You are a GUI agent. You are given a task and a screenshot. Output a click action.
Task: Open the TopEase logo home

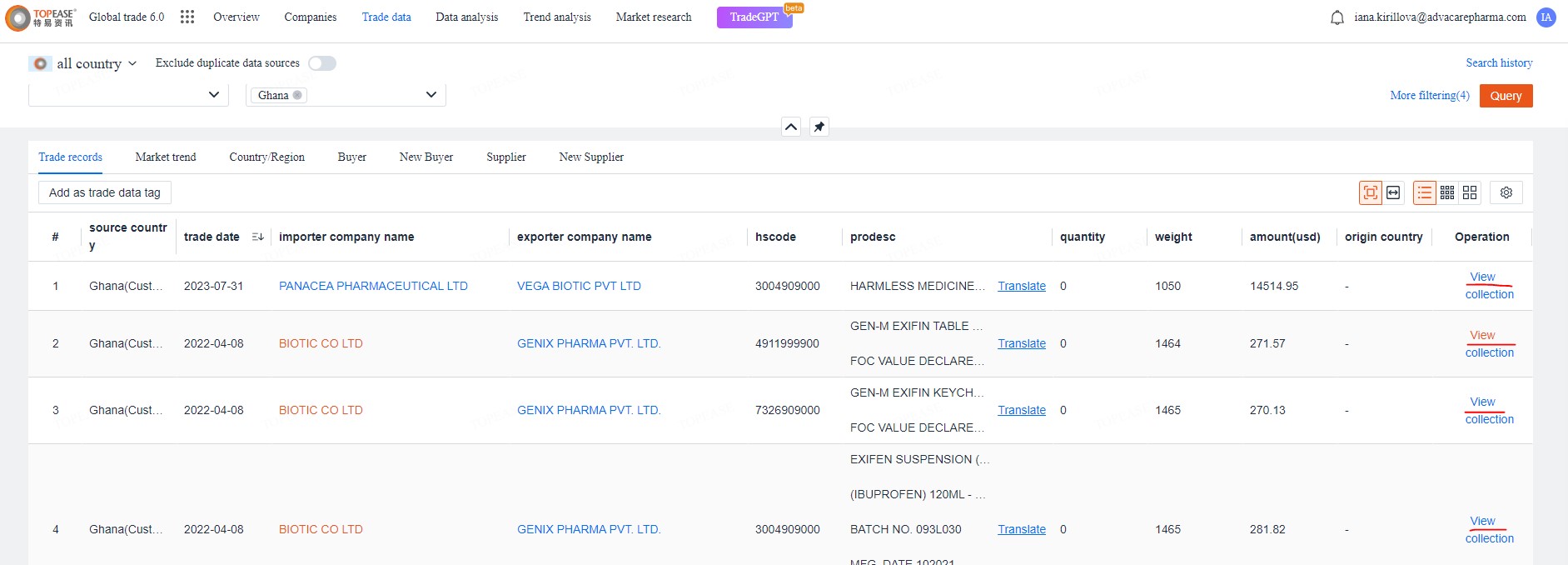coord(40,17)
